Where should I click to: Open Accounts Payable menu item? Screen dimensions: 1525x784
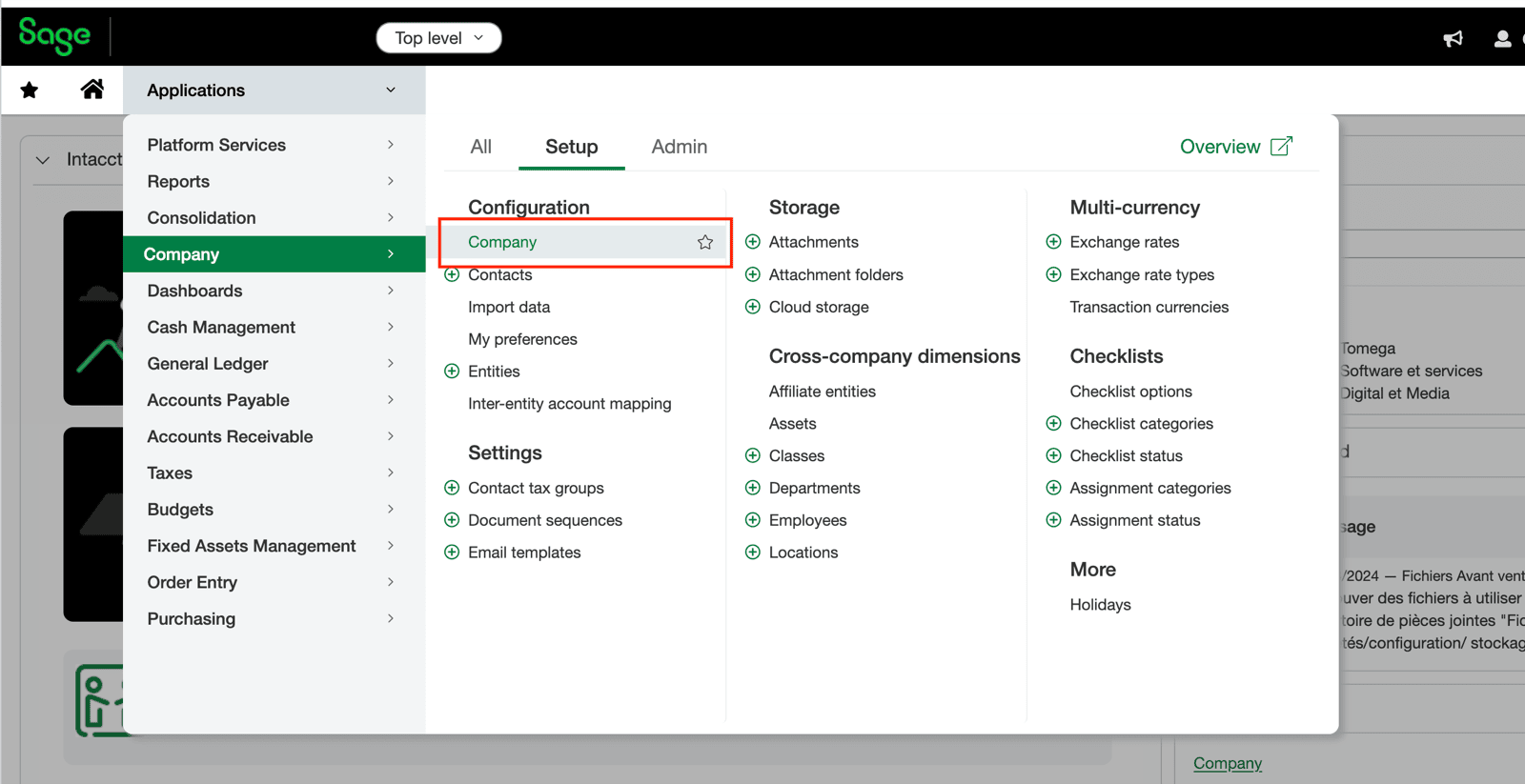point(274,400)
